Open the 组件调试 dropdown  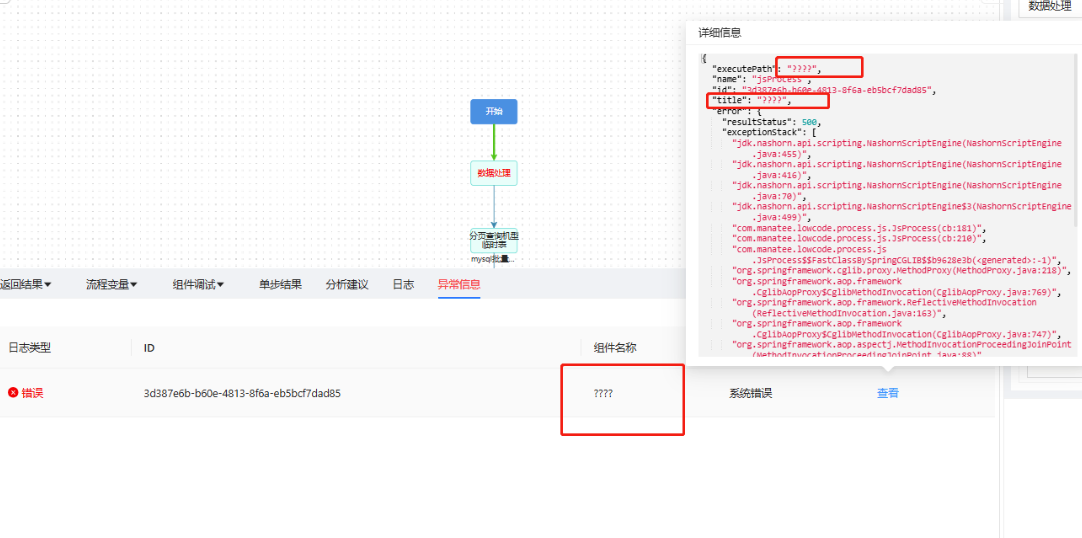click(198, 284)
